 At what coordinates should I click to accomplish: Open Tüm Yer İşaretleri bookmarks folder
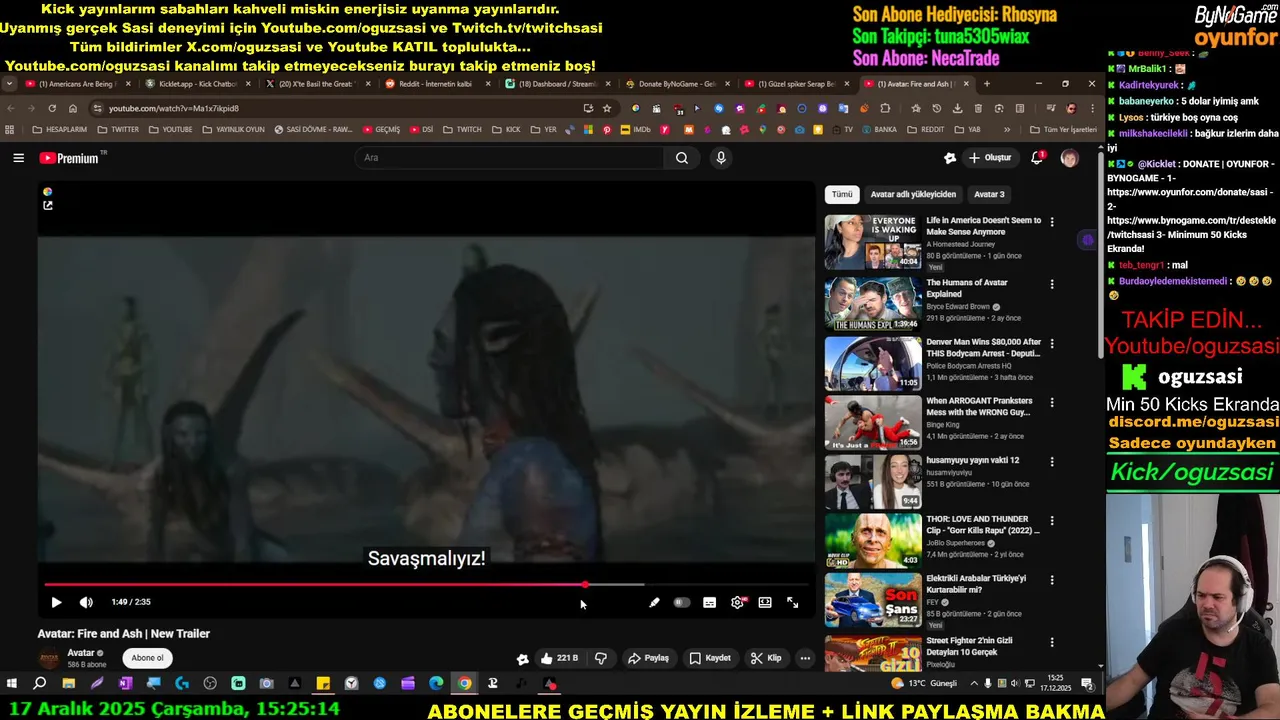pyautogui.click(x=1062, y=129)
